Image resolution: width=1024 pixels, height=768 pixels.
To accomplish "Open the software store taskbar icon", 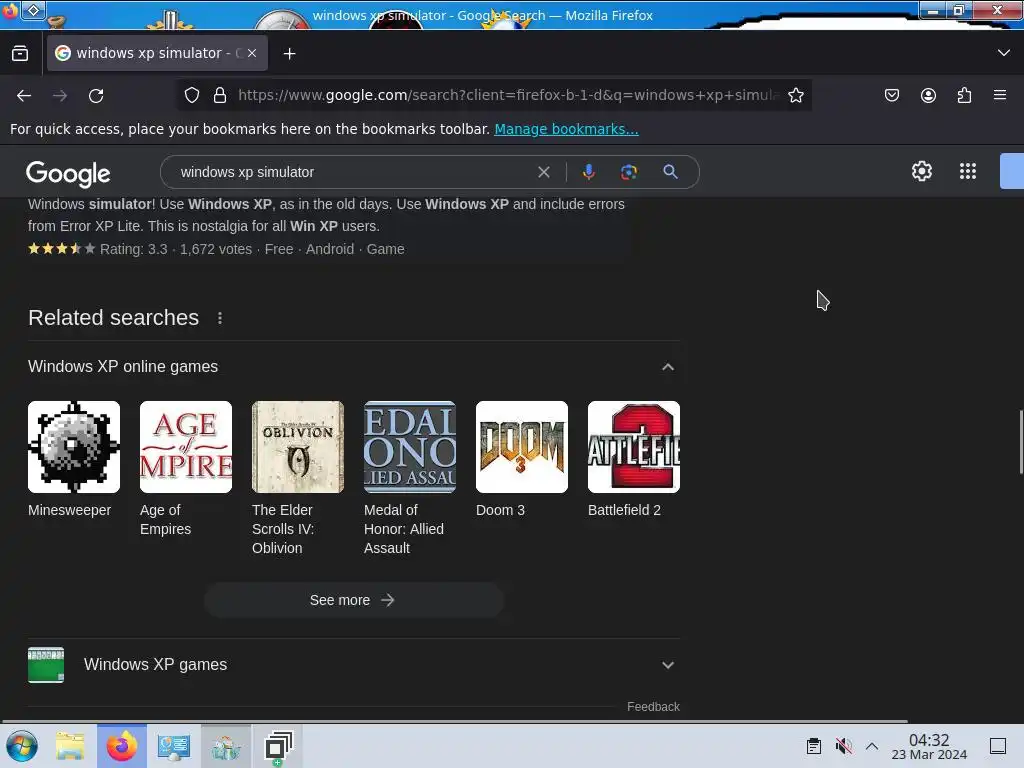I will pyautogui.click(x=226, y=746).
